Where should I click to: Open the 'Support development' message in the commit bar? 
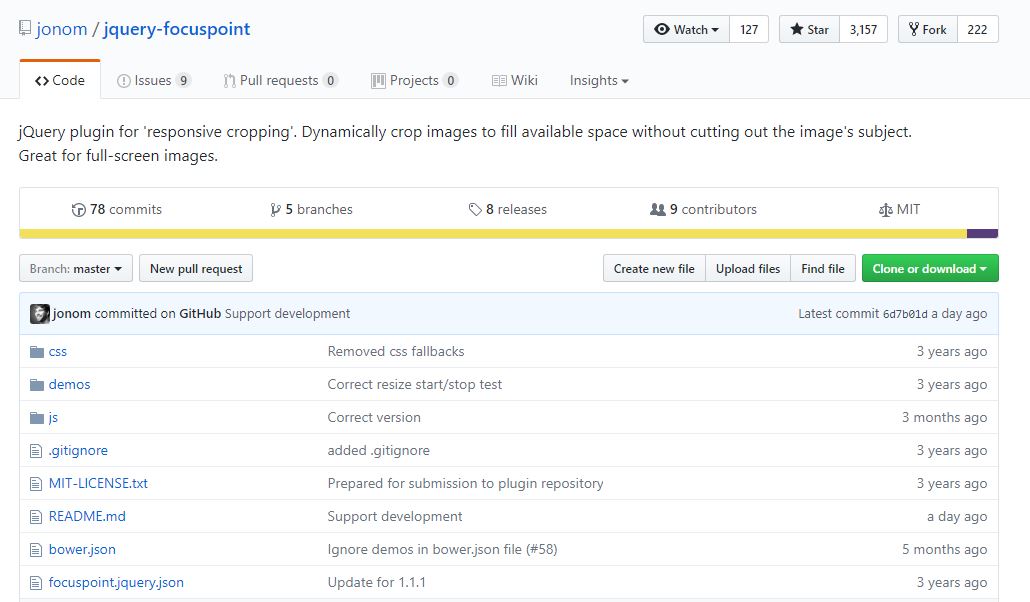coord(287,313)
